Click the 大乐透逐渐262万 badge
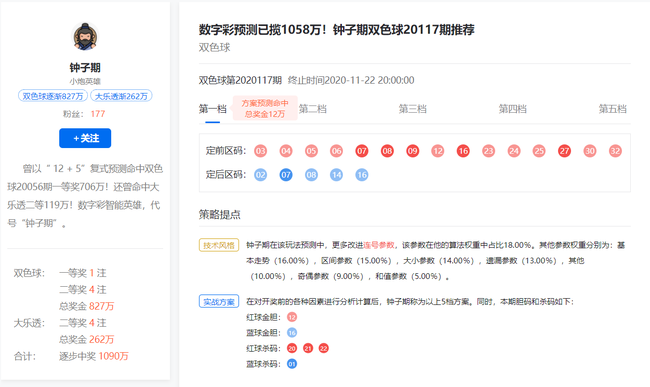The image size is (650, 387). pyautogui.click(x=121, y=96)
